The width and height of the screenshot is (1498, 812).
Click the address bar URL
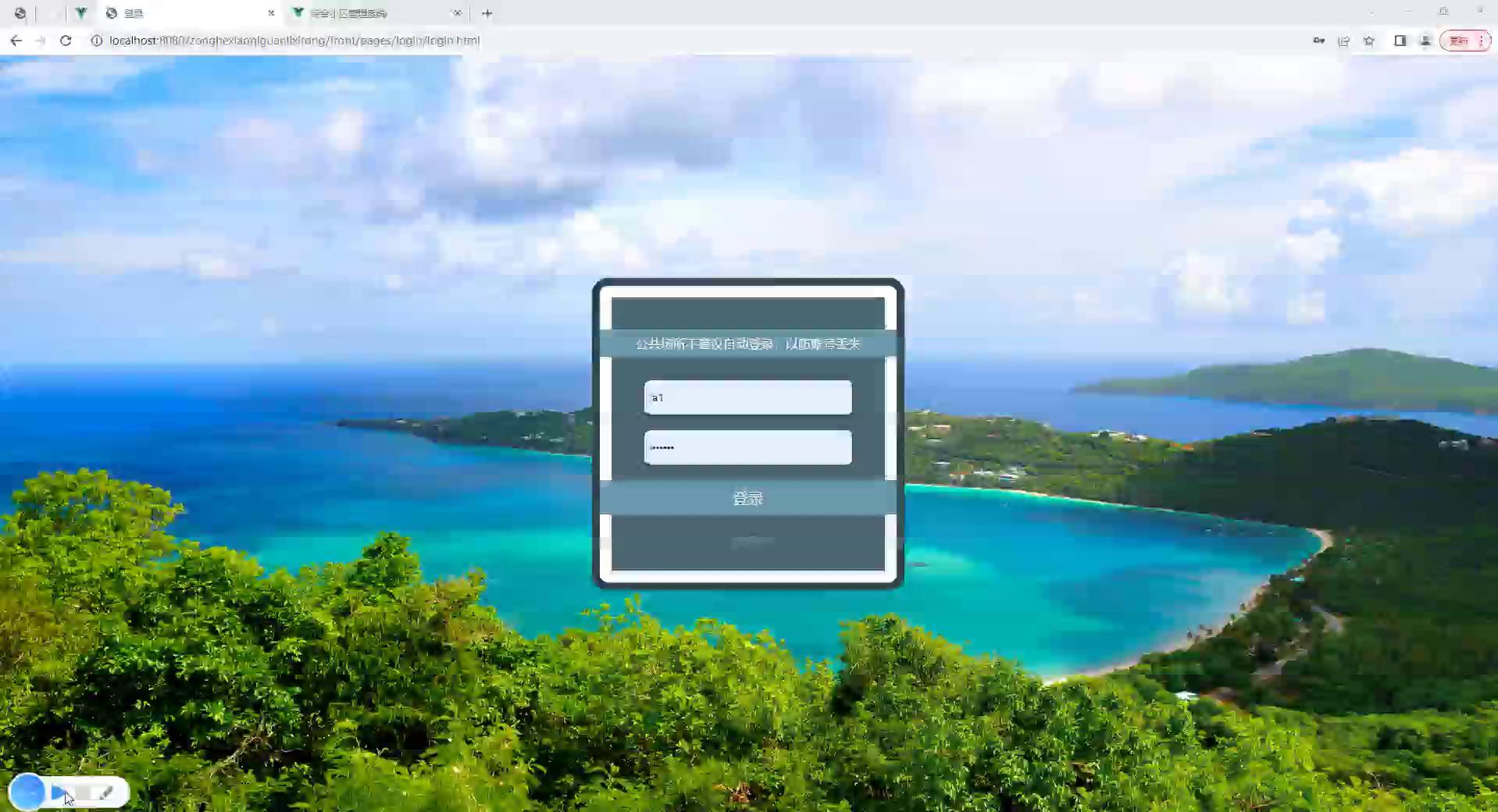coord(294,41)
